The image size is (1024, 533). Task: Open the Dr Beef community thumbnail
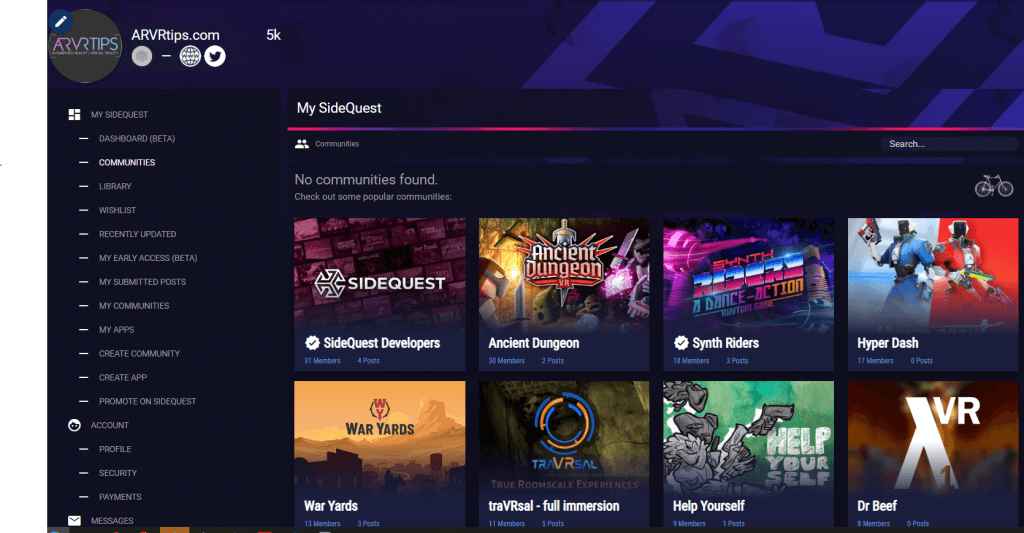(933, 436)
